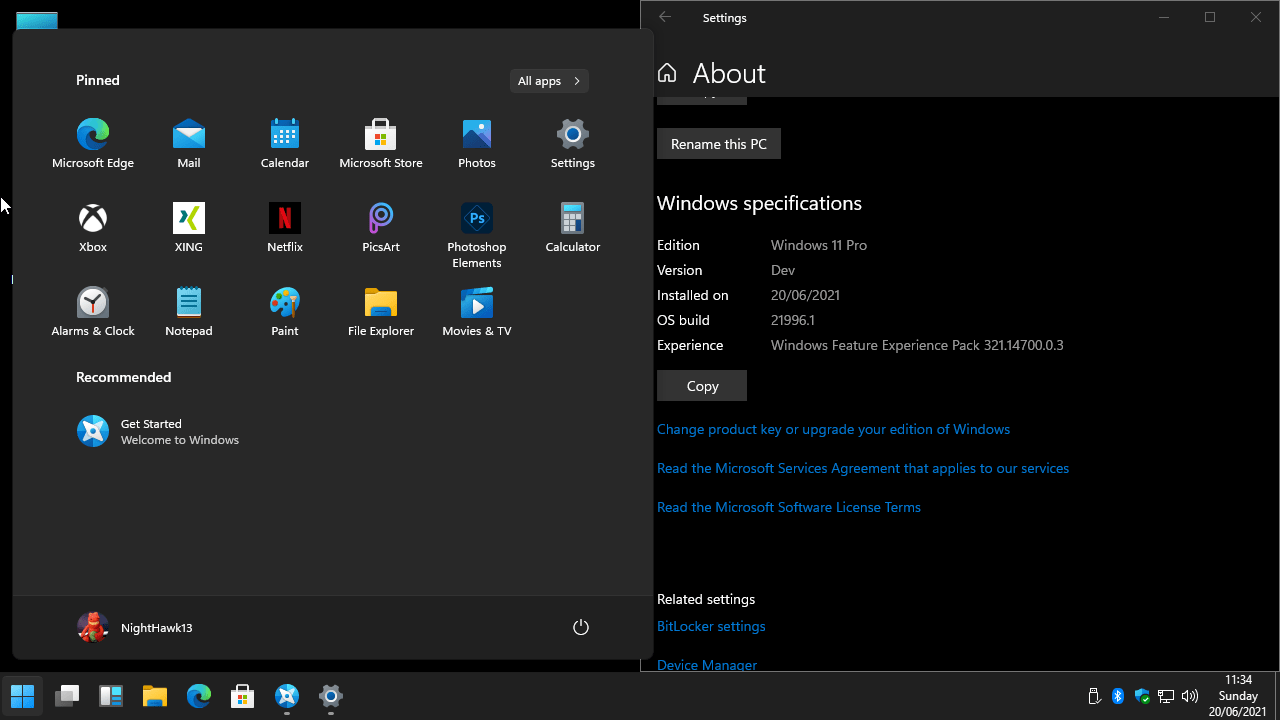The width and height of the screenshot is (1280, 720).
Task: Click Show desktop sliver at taskbar end
Action: tap(1276, 696)
